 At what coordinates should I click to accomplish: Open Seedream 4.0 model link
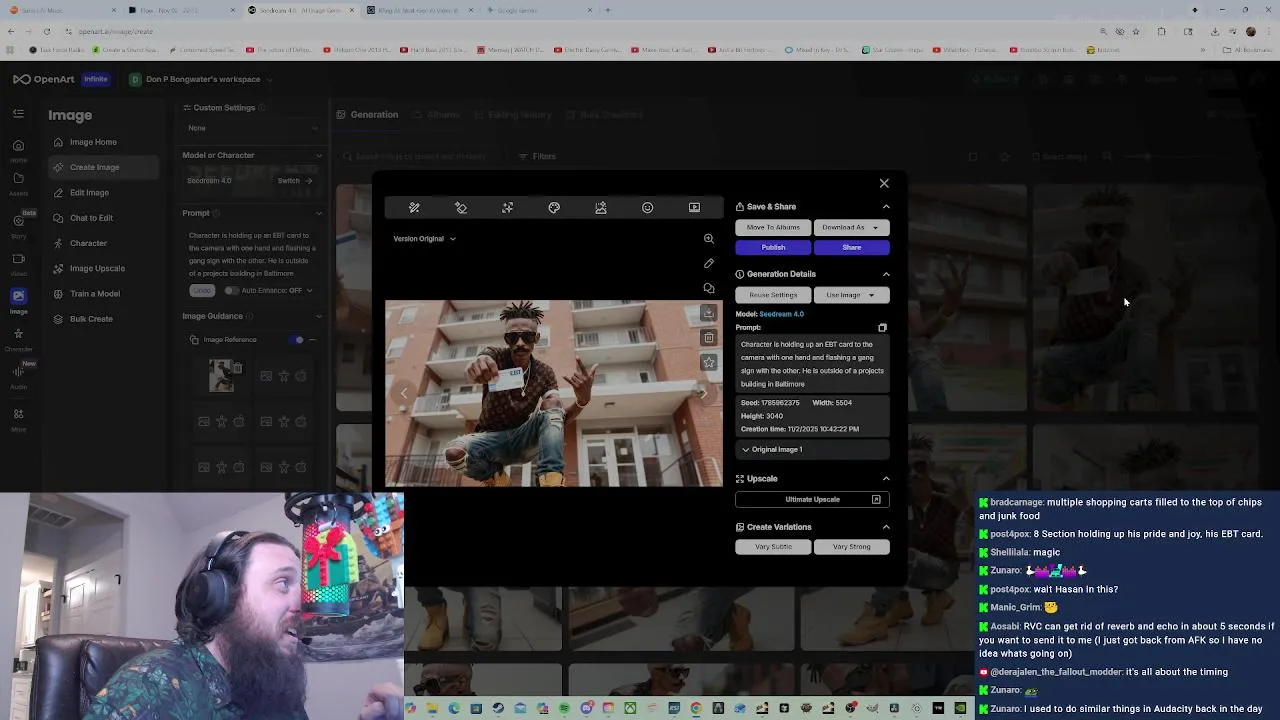click(x=781, y=314)
